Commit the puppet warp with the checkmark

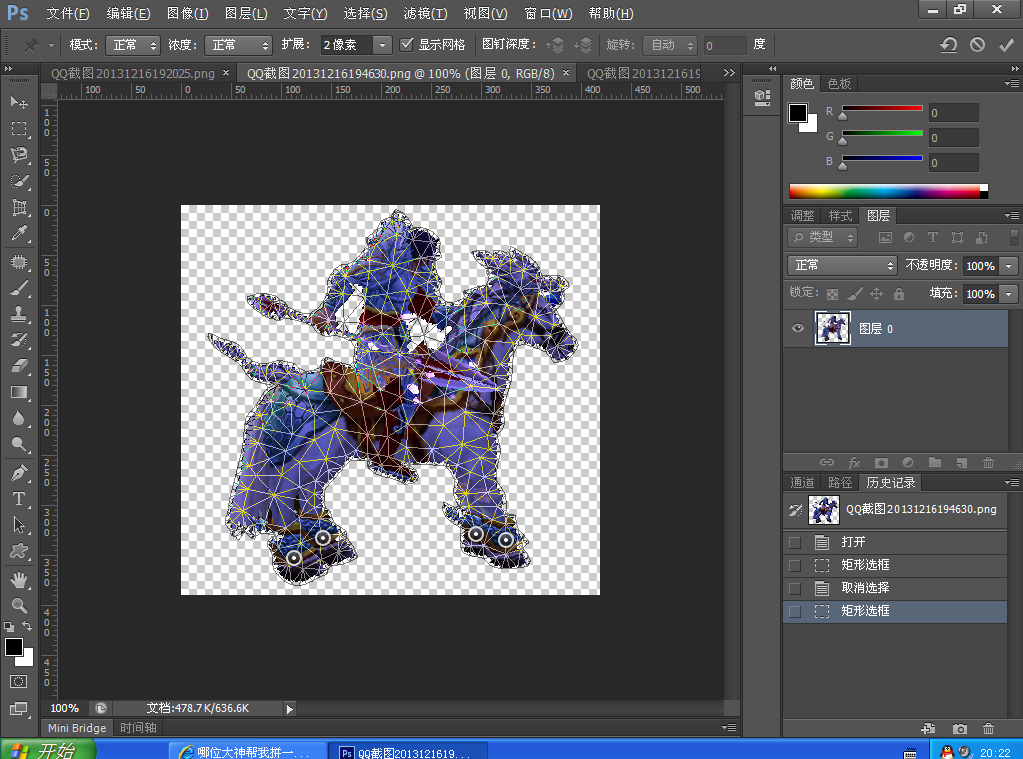(x=1005, y=44)
